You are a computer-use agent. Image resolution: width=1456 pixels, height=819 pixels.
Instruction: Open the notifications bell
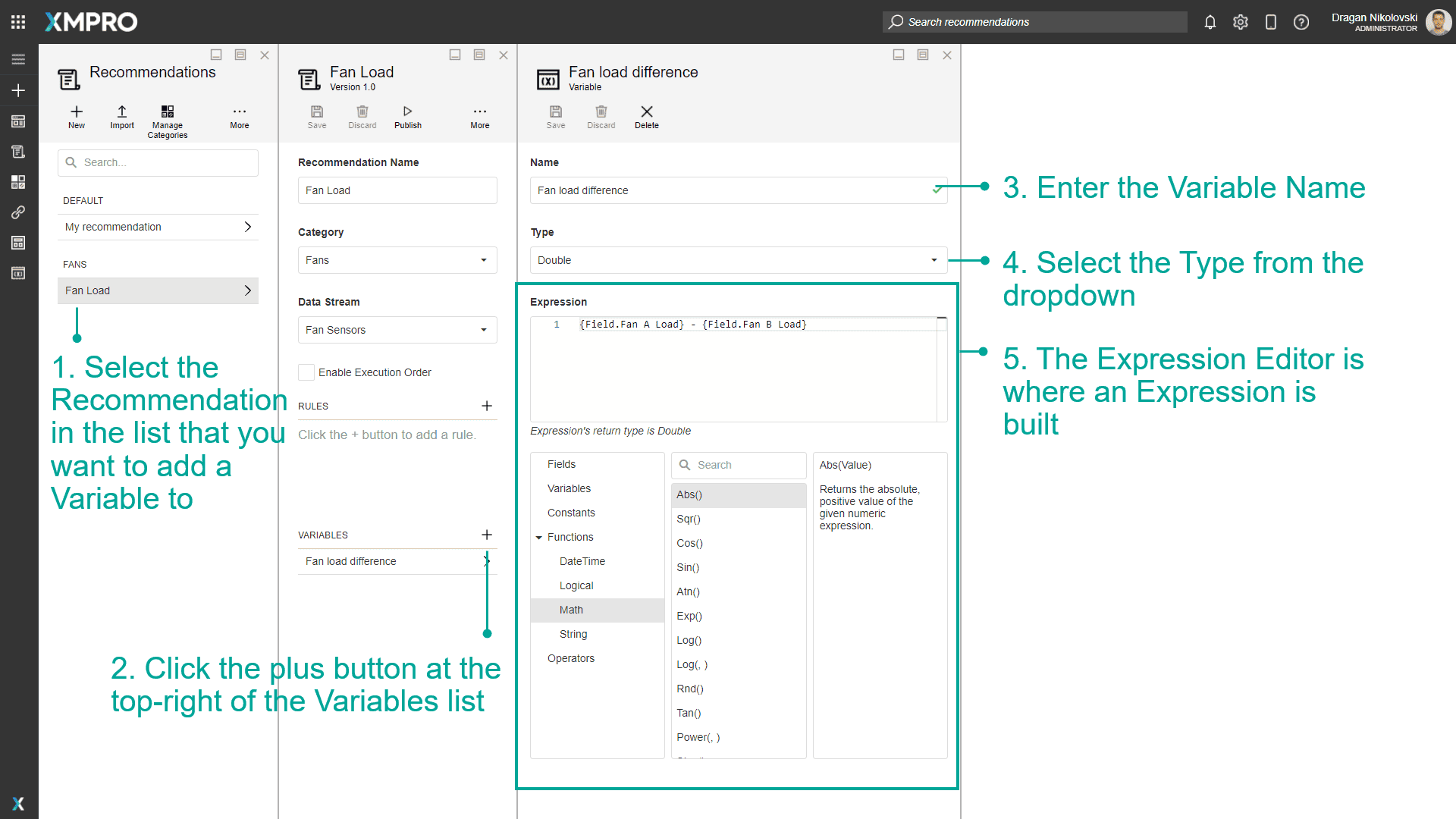pyautogui.click(x=1210, y=22)
